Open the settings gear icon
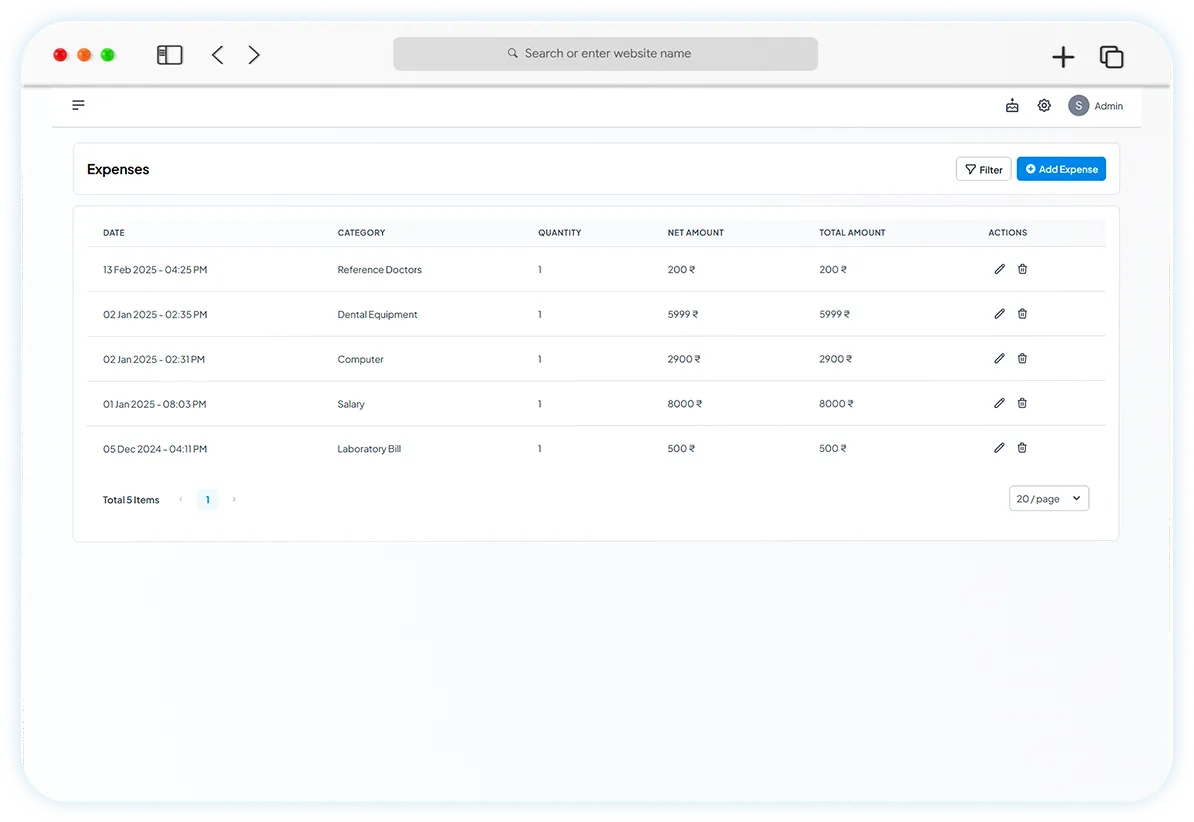1194x822 pixels. pyautogui.click(x=1044, y=105)
